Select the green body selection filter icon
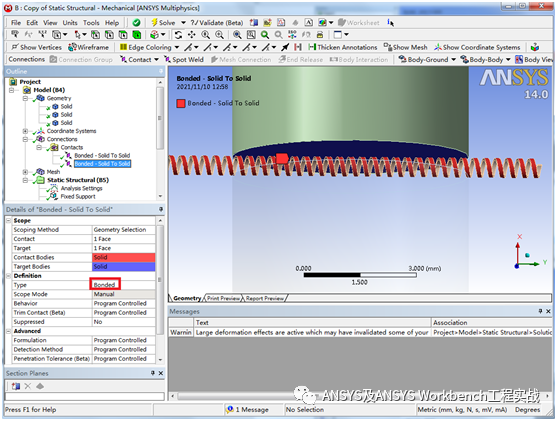Viewport: 557px width, 421px height. click(137, 35)
